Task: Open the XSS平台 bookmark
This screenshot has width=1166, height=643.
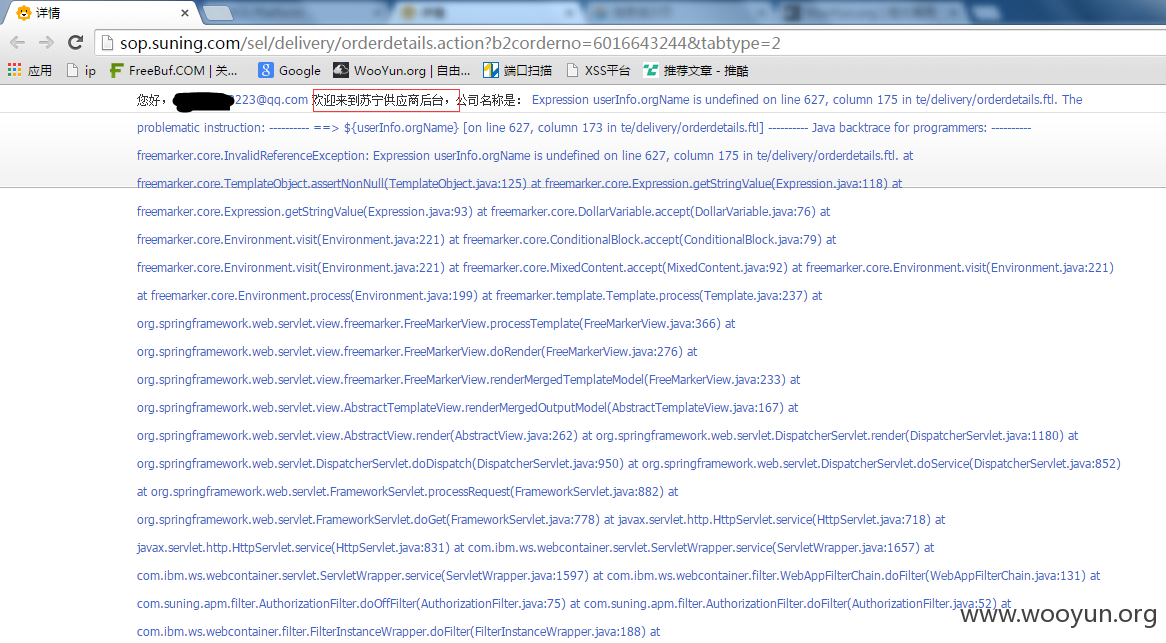Action: [x=598, y=71]
